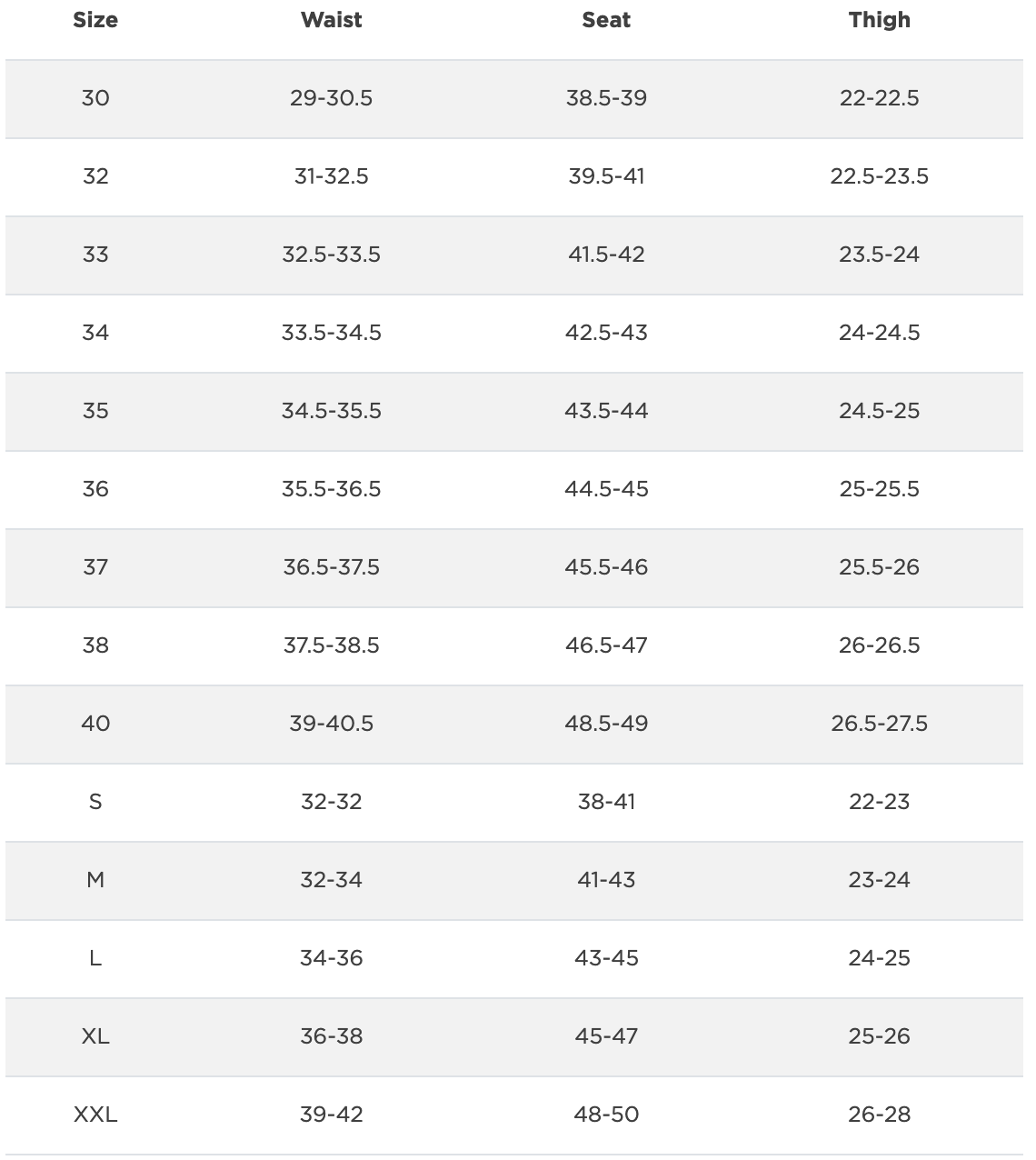The height and width of the screenshot is (1160, 1036).
Task: Click the size S row label
Action: (95, 802)
